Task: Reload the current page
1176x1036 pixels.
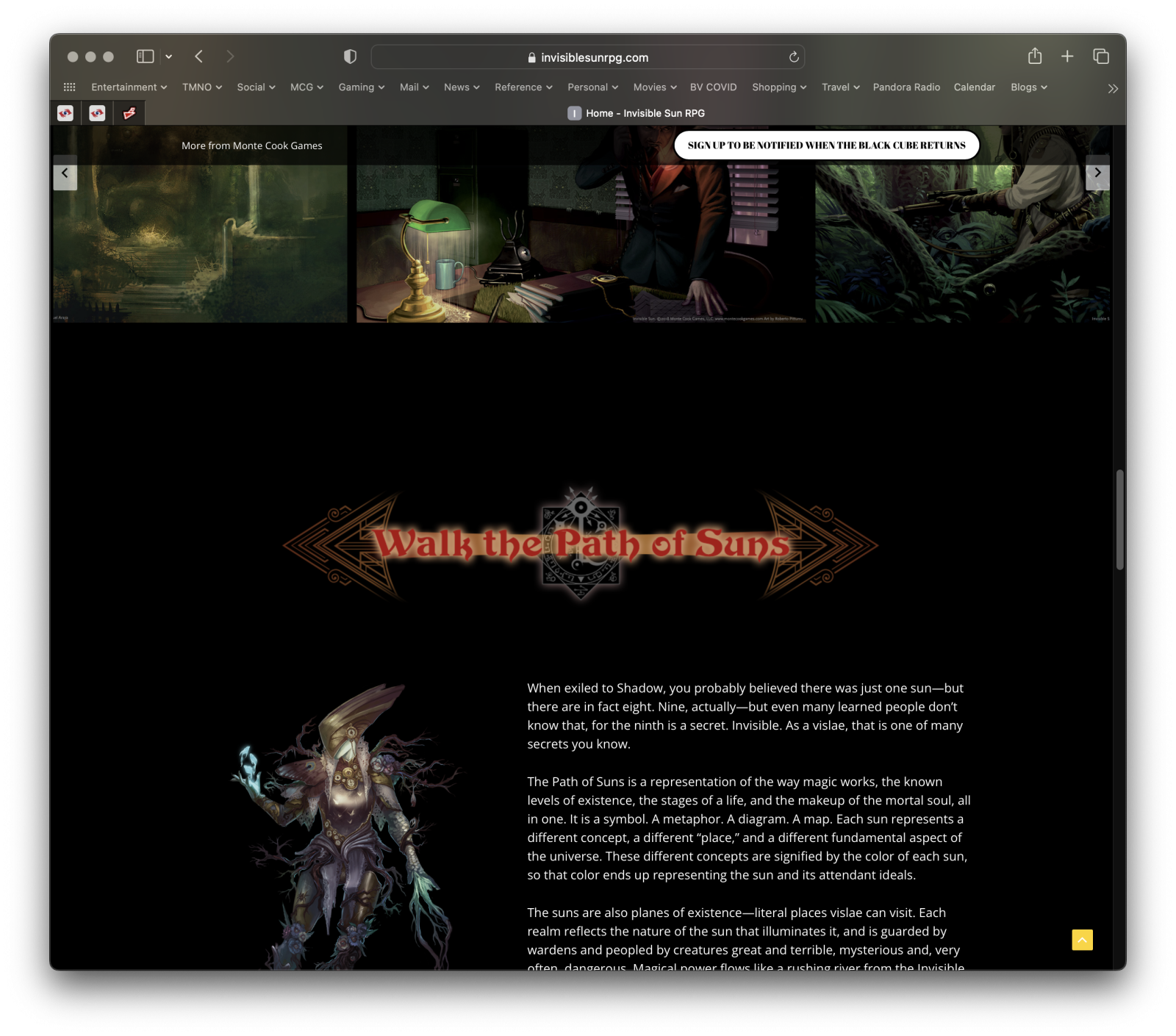Action: [x=794, y=57]
